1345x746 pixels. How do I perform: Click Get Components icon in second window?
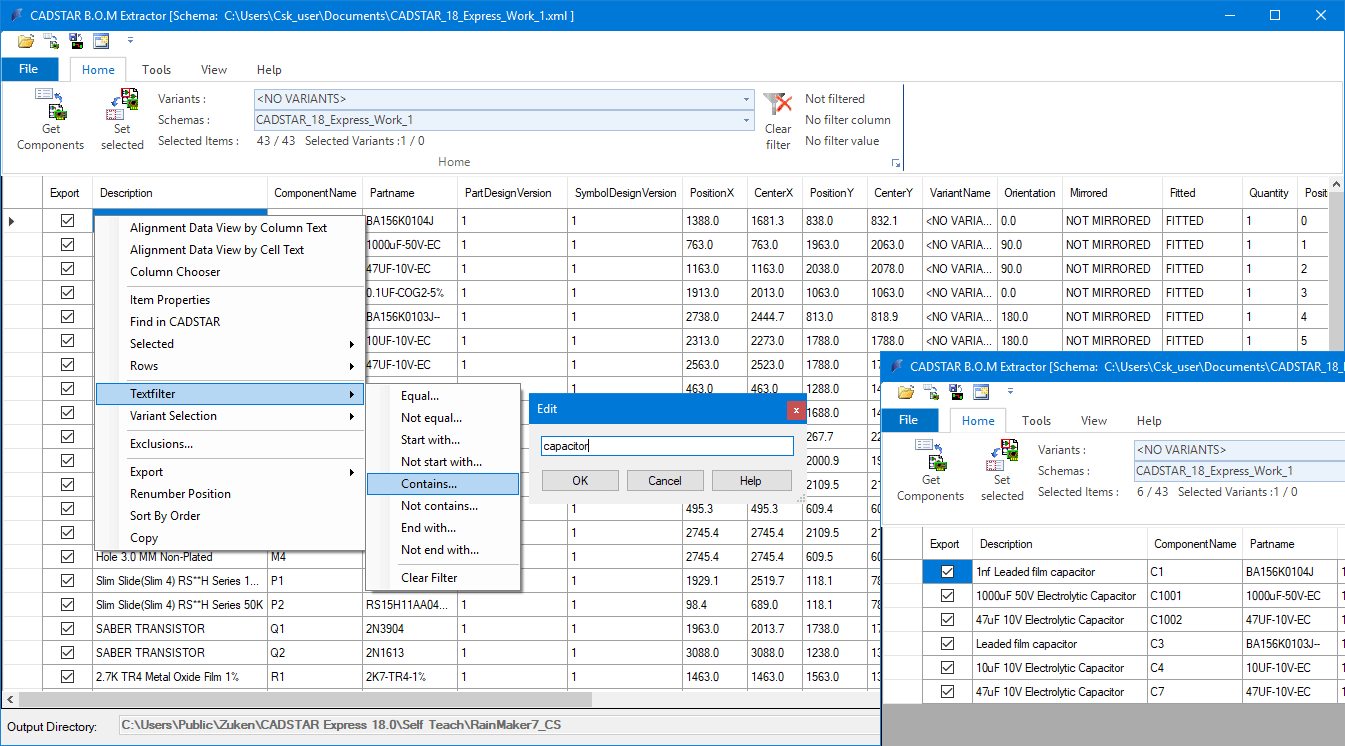coord(930,454)
